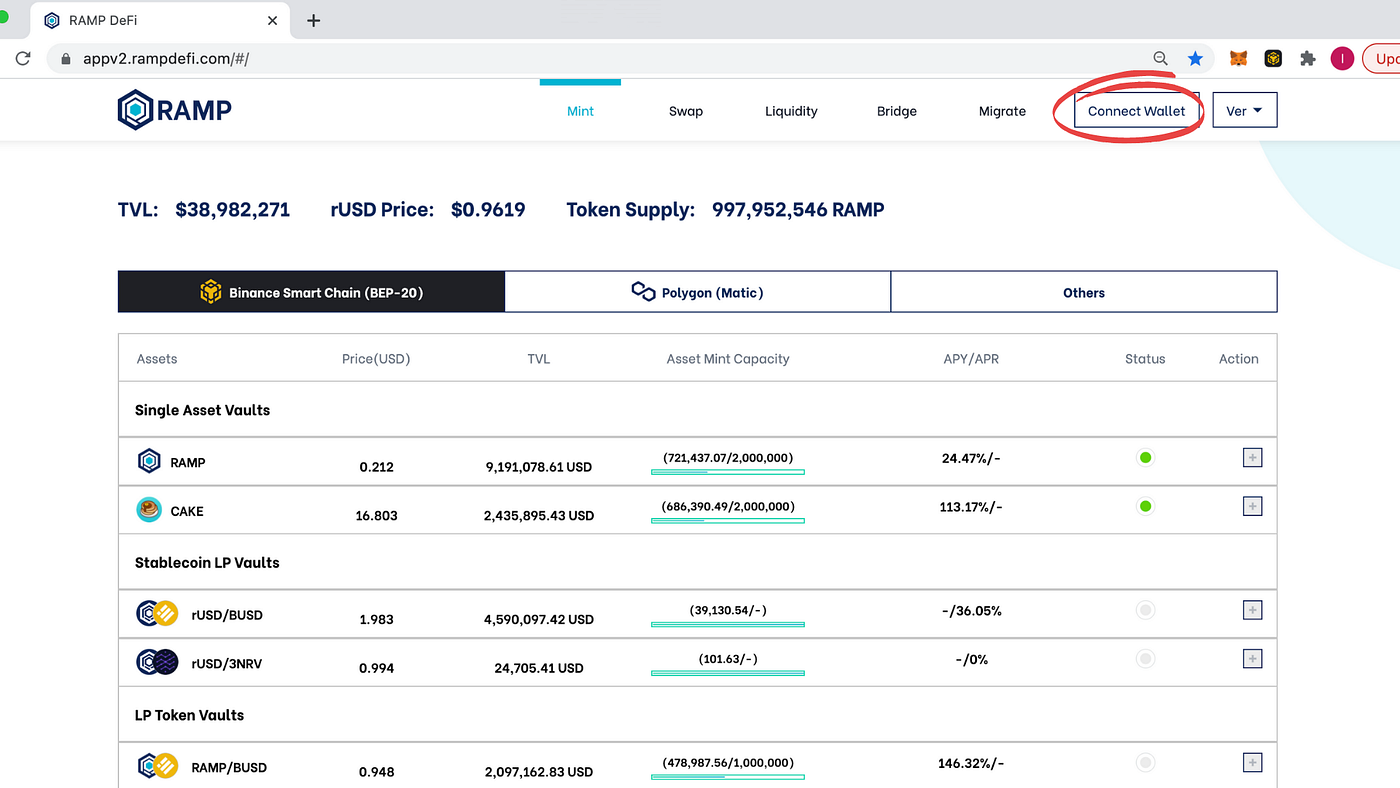Open the Ver version dropdown
Screen dimensions: 1400x788
tap(1245, 111)
